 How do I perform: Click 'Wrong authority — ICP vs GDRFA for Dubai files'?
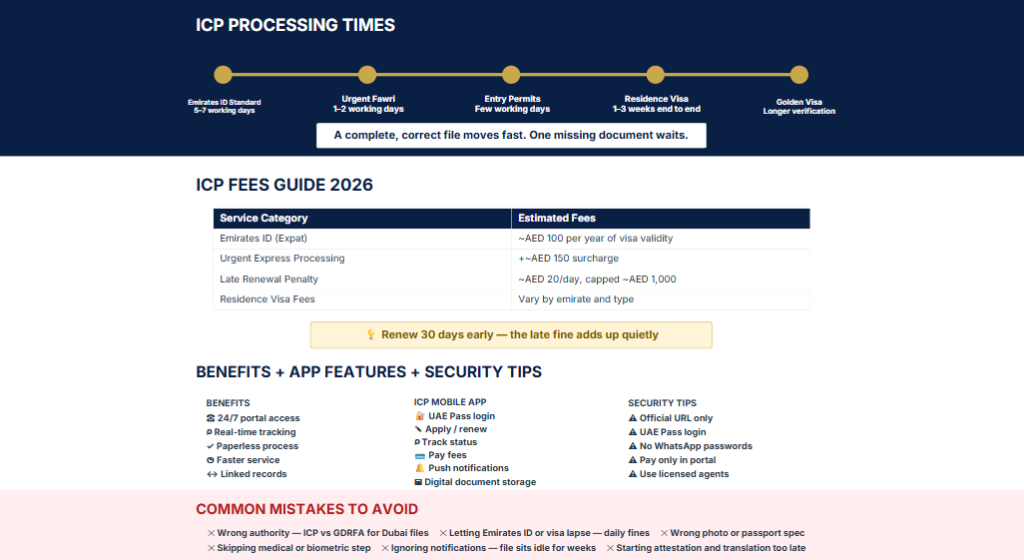click(x=323, y=533)
